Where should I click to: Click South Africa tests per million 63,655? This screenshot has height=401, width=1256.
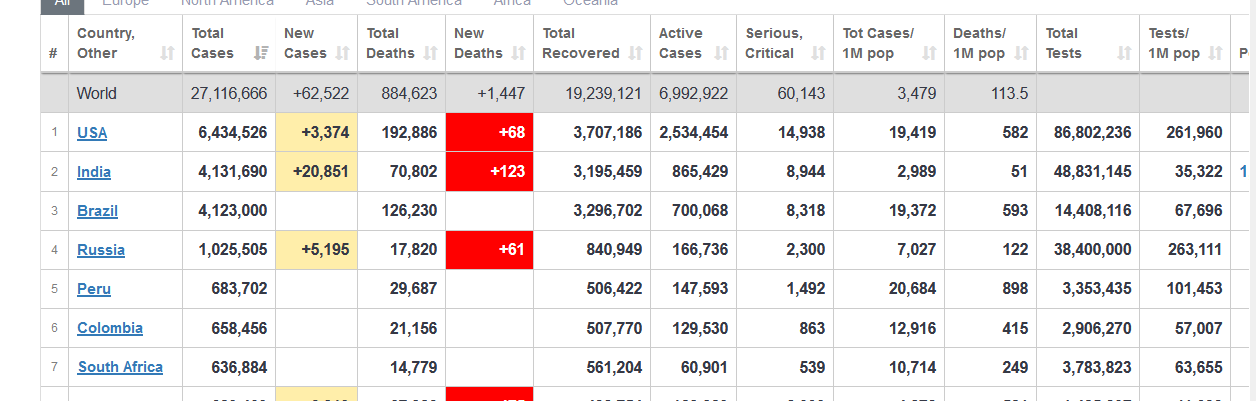(1198, 367)
